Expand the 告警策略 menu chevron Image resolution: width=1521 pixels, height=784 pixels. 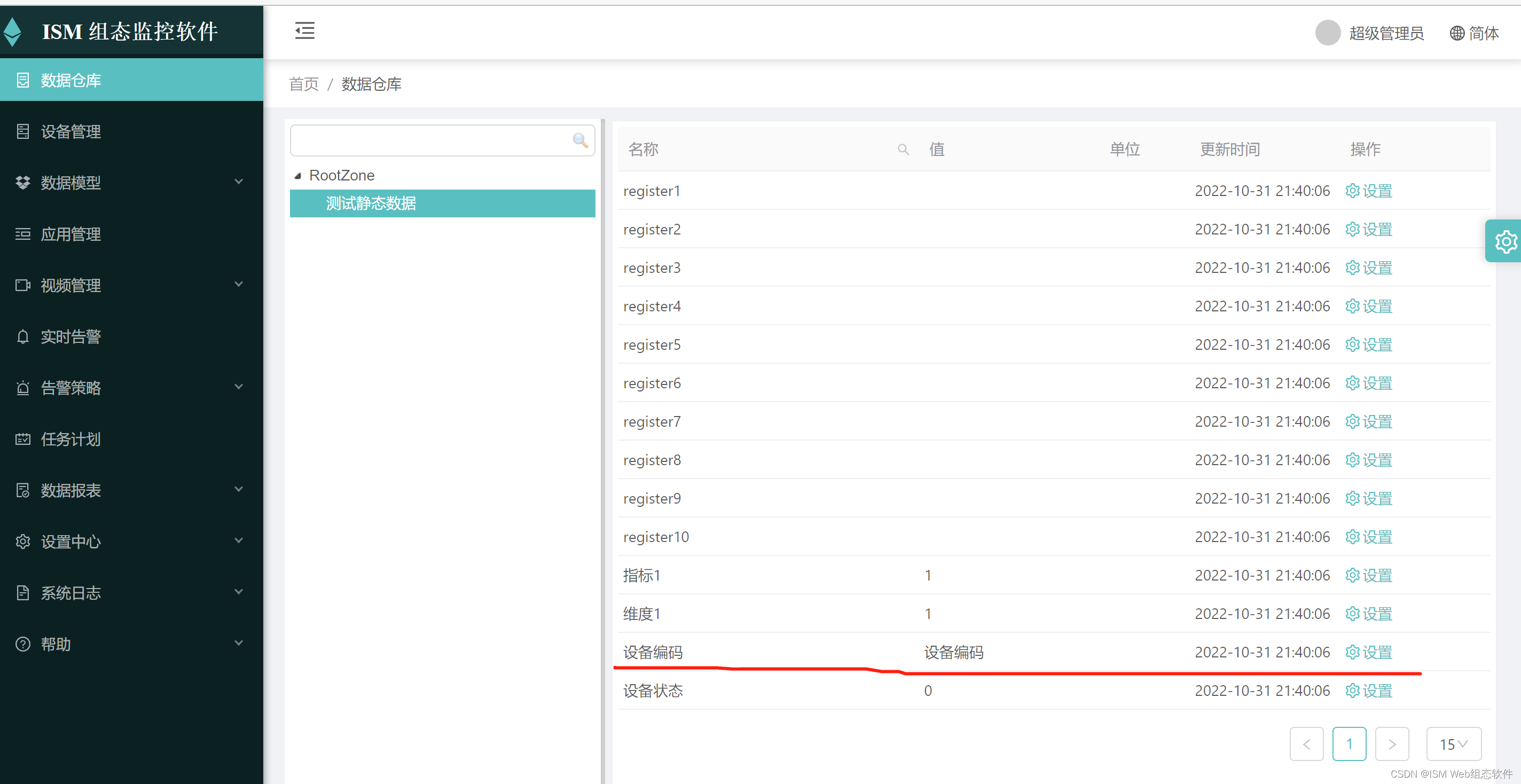pos(239,387)
